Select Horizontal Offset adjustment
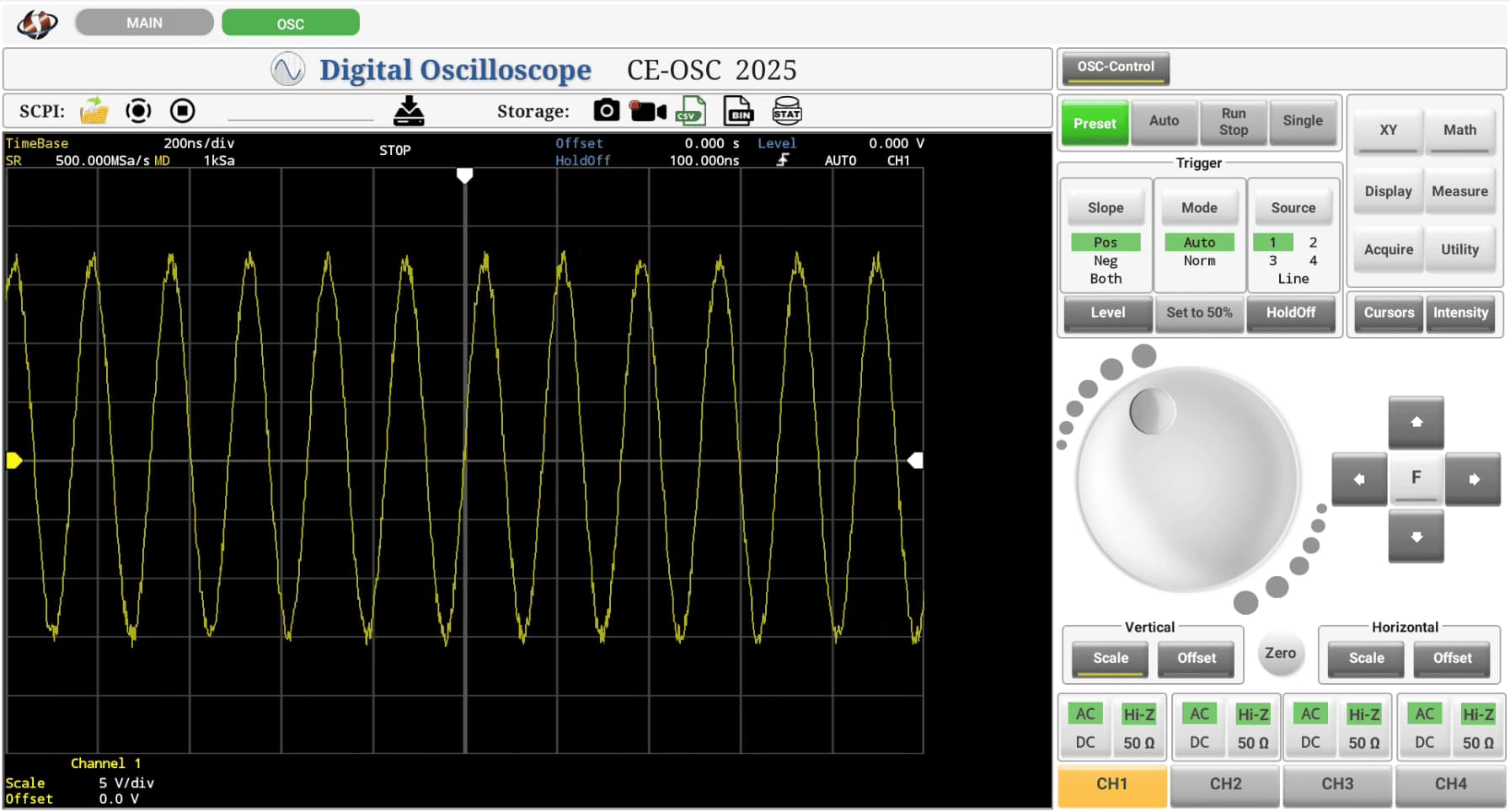Screen dimensions: 1510x812 coord(1453,659)
